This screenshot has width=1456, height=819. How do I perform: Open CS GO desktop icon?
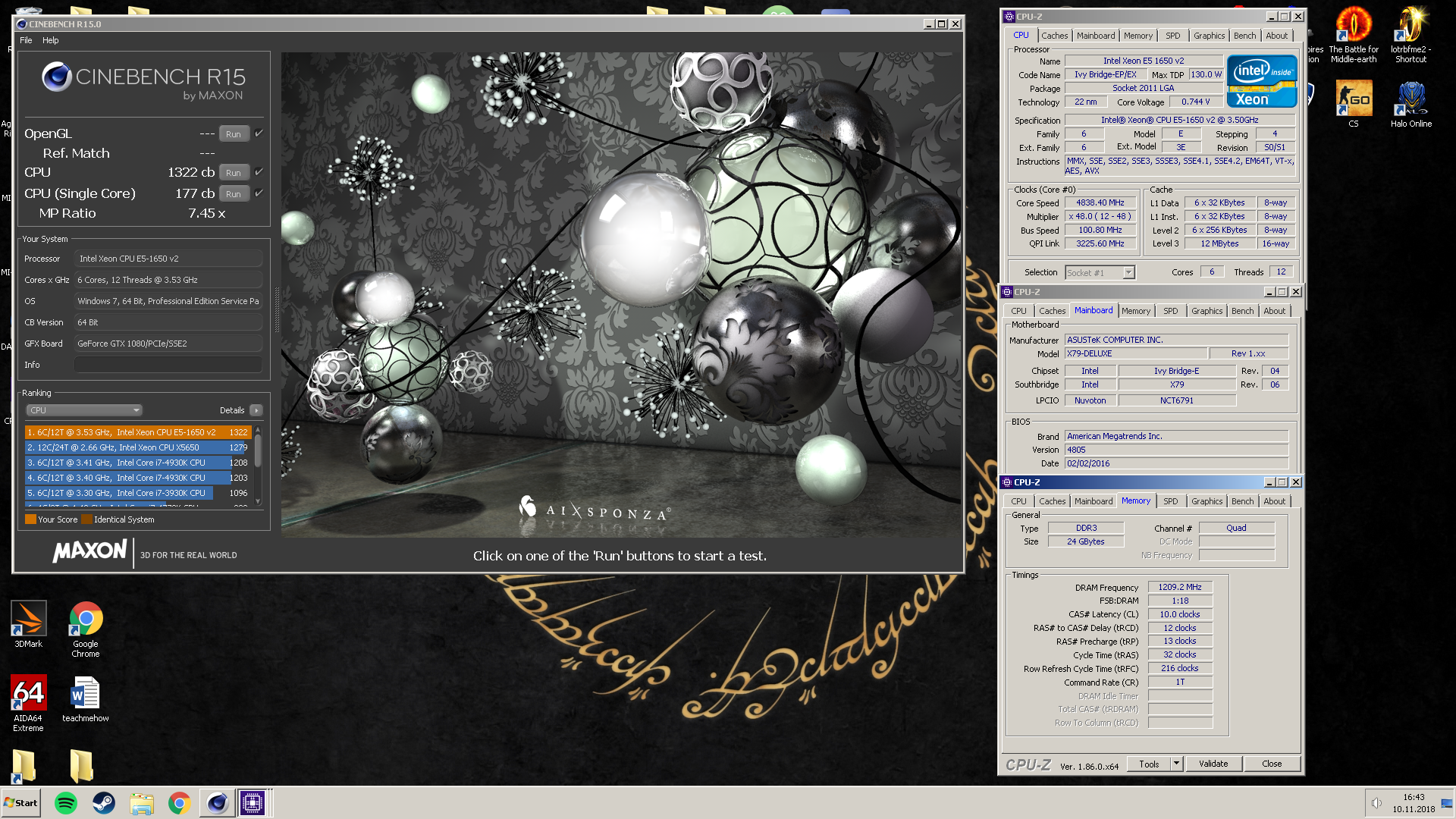[1354, 102]
